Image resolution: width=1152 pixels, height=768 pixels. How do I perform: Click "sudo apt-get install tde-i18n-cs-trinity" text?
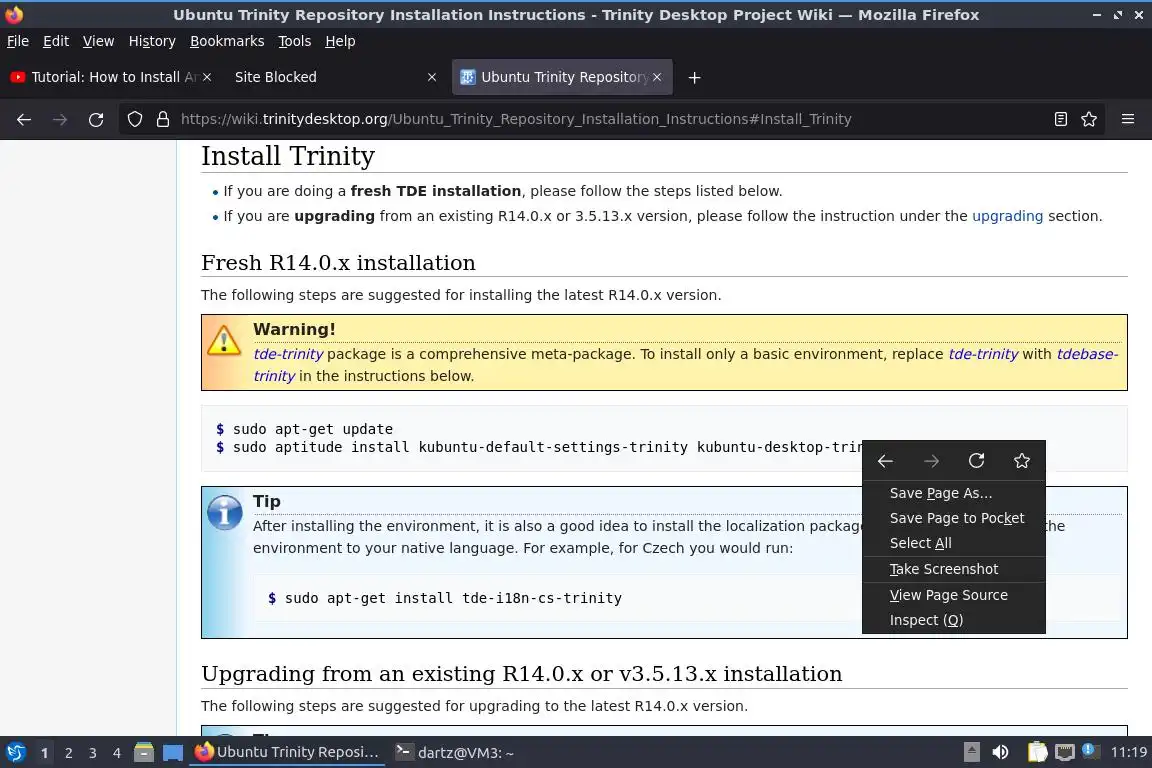(453, 598)
